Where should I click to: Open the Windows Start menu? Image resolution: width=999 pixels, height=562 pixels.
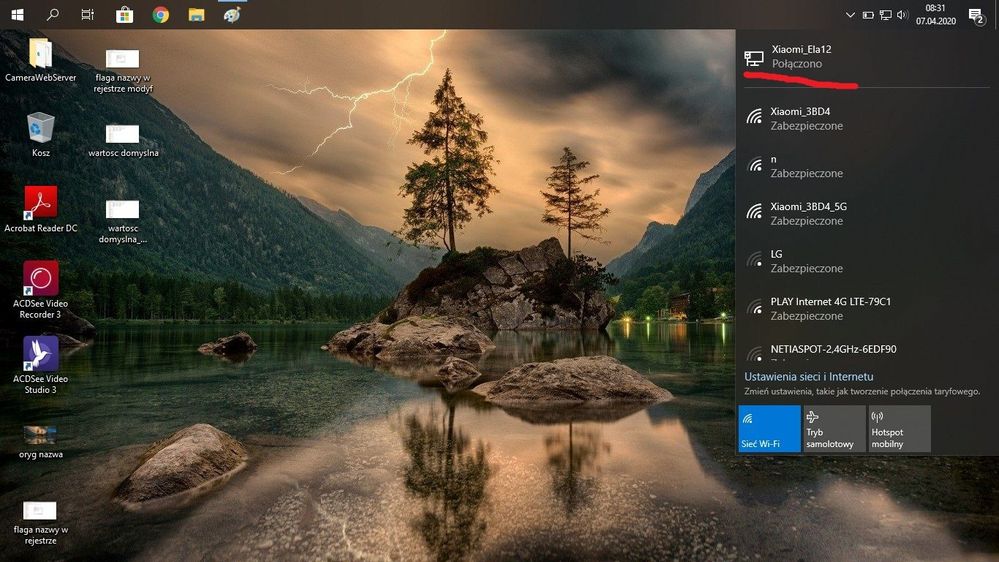(x=17, y=15)
